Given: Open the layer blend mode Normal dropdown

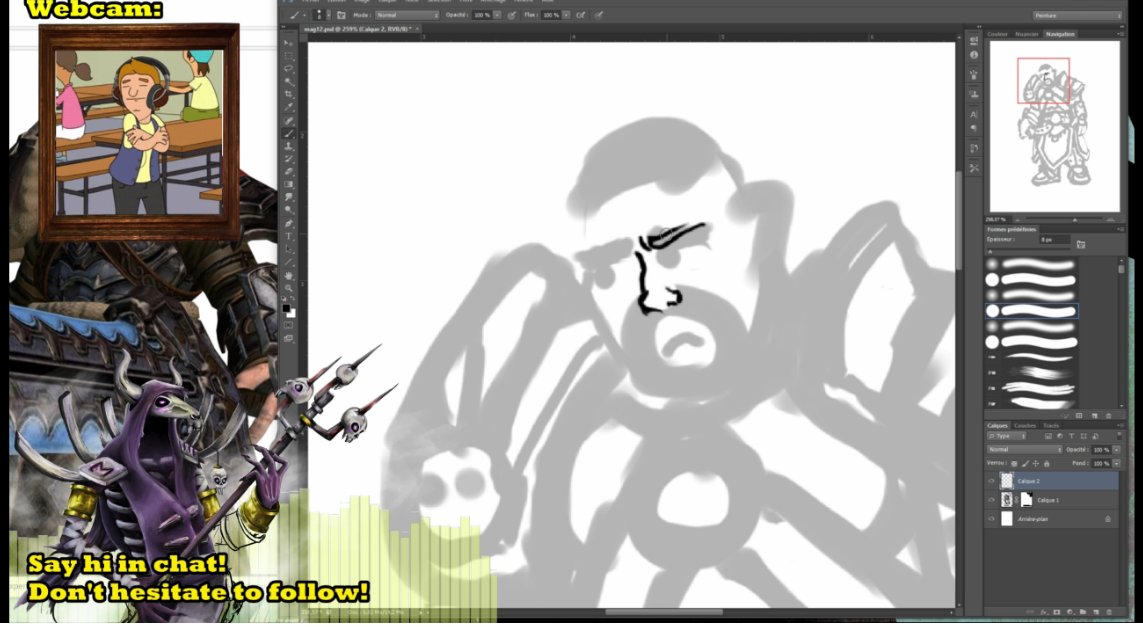Looking at the screenshot, I should 1025,450.
